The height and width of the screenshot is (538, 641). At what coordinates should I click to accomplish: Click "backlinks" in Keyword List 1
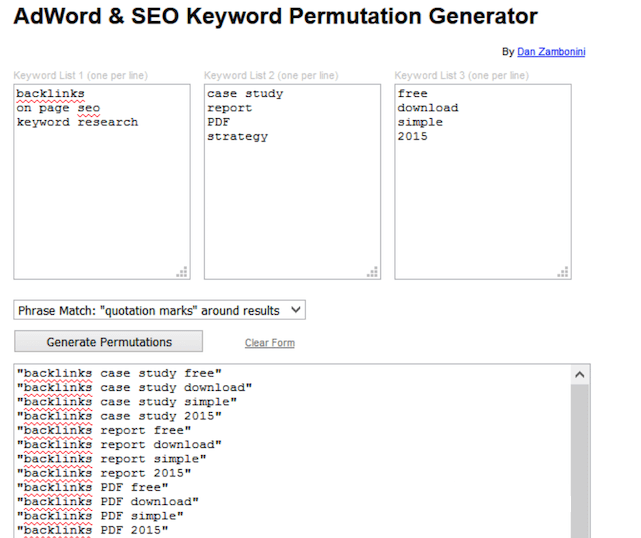click(x=50, y=94)
